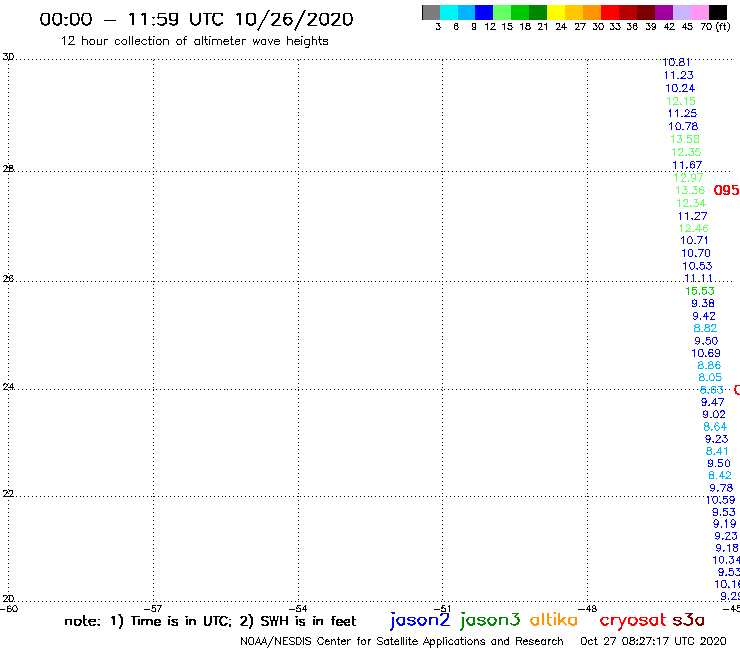Click the lavender swatch in the color scale
Image resolution: width=740 pixels, height=650 pixels.
pyautogui.click(x=682, y=12)
